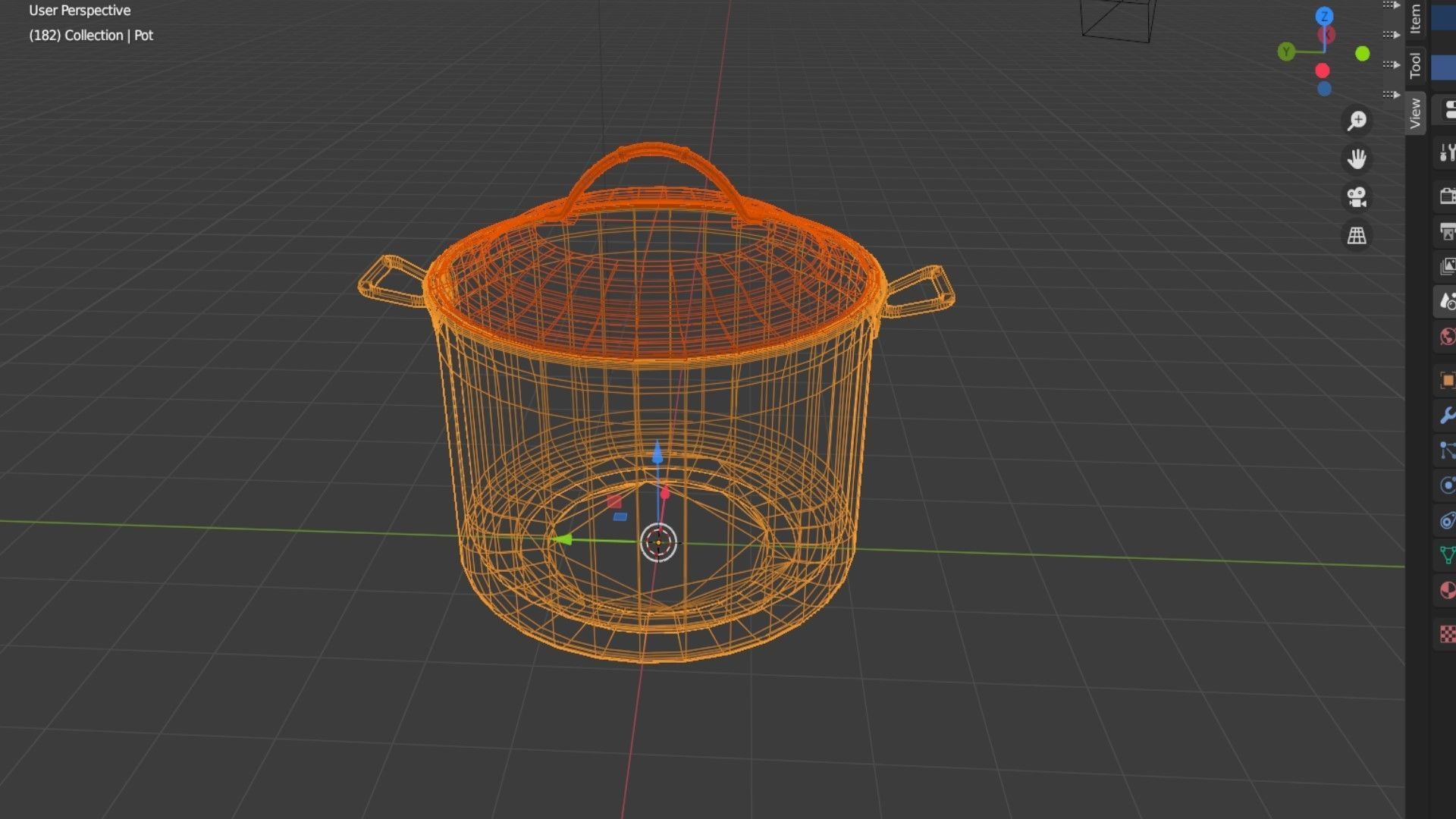This screenshot has width=1456, height=819.
Task: Click the "User Perspective" viewport label
Action: pos(80,11)
